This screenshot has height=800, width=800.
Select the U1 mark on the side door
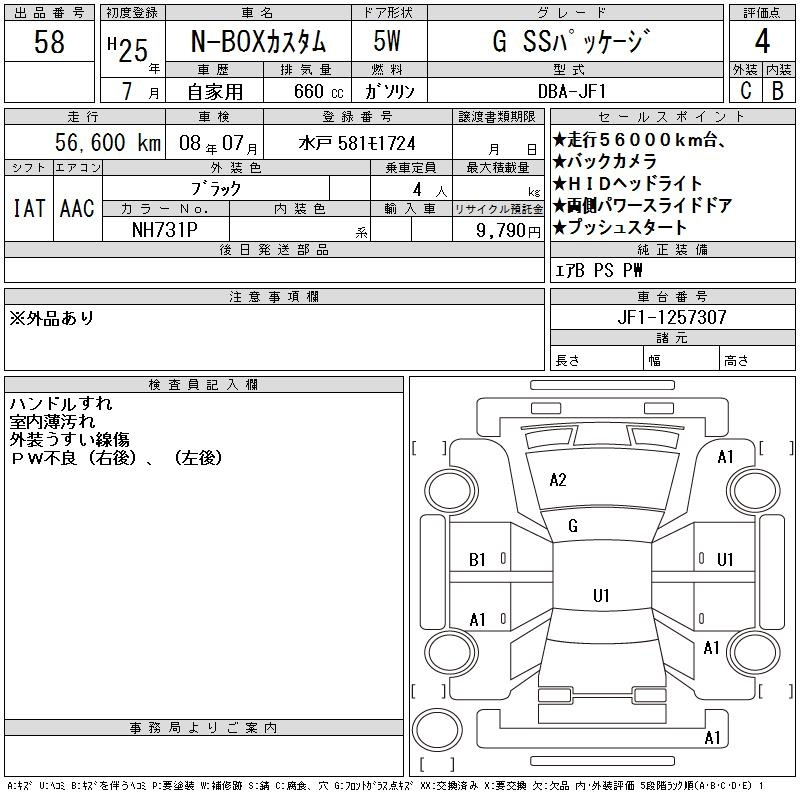click(x=725, y=560)
